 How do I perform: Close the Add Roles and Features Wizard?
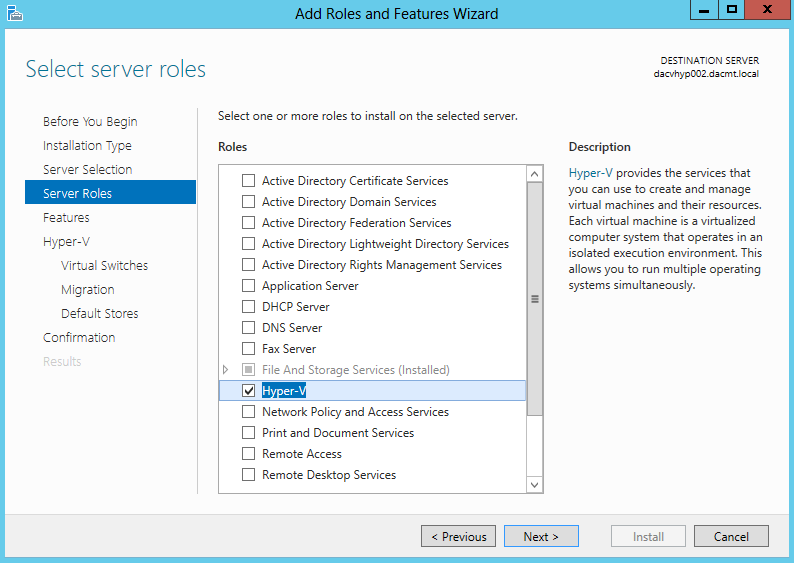click(x=768, y=10)
